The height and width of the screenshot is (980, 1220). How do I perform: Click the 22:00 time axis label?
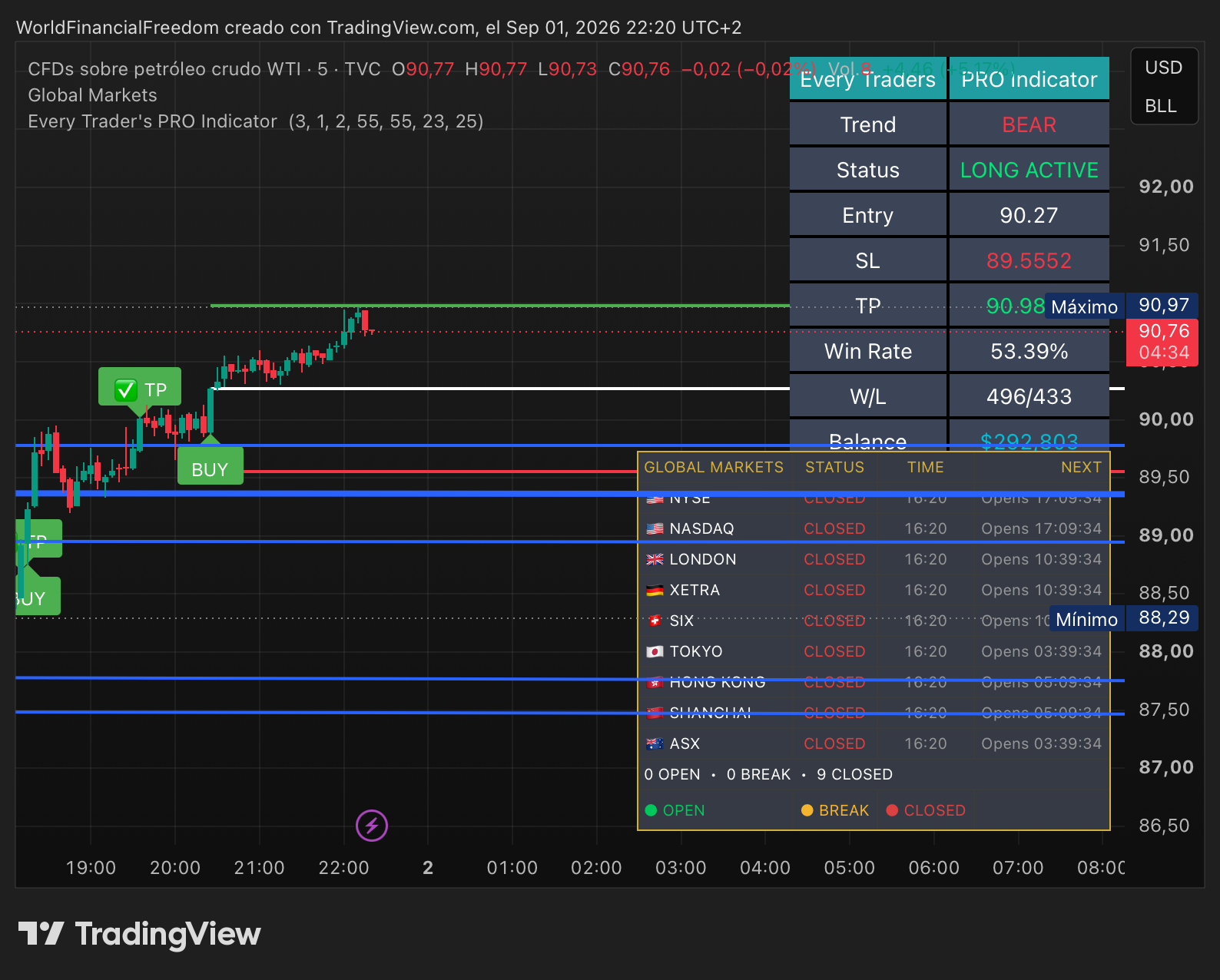click(343, 868)
